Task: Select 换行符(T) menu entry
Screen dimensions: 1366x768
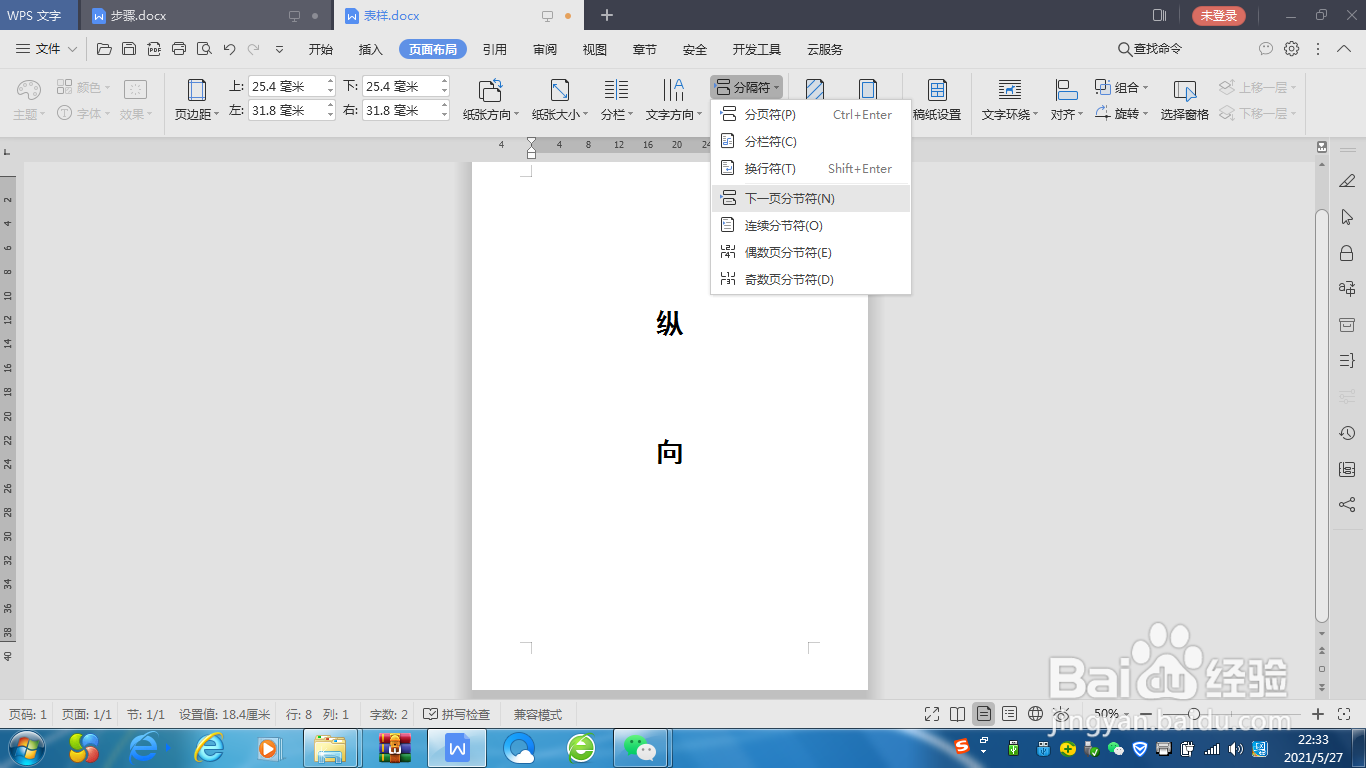Action: pos(811,168)
